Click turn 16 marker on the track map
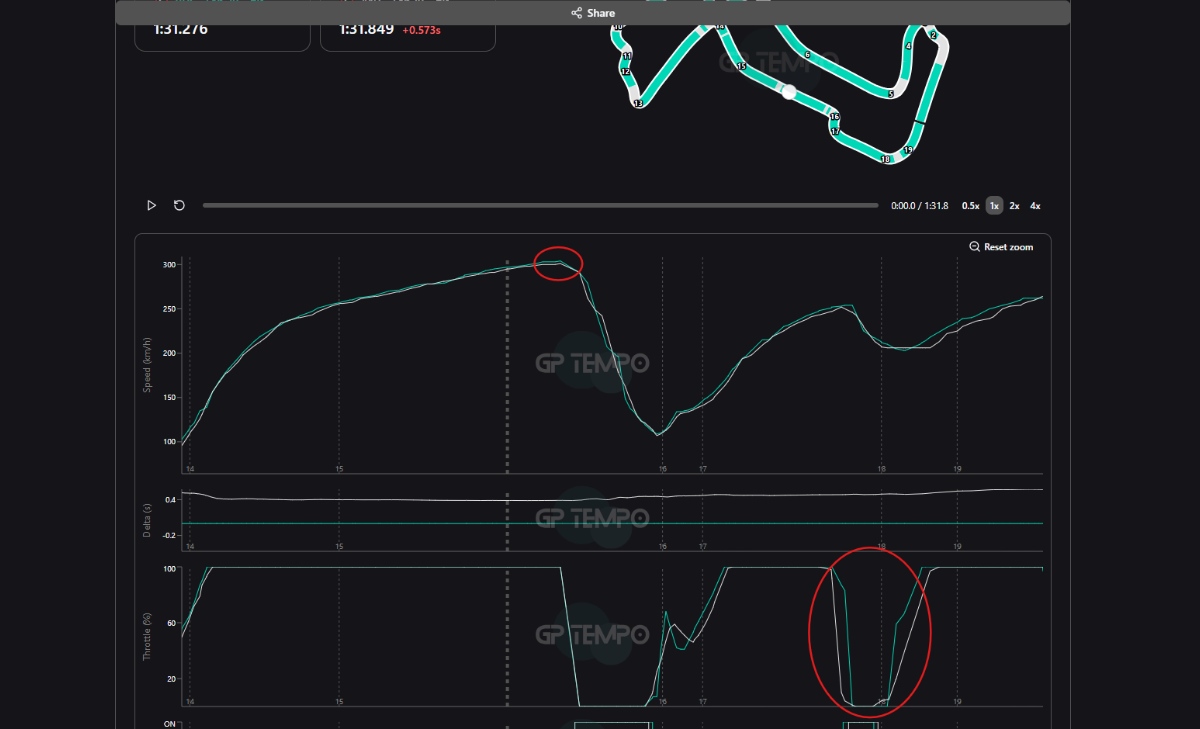The width and height of the screenshot is (1200, 729). click(x=834, y=117)
